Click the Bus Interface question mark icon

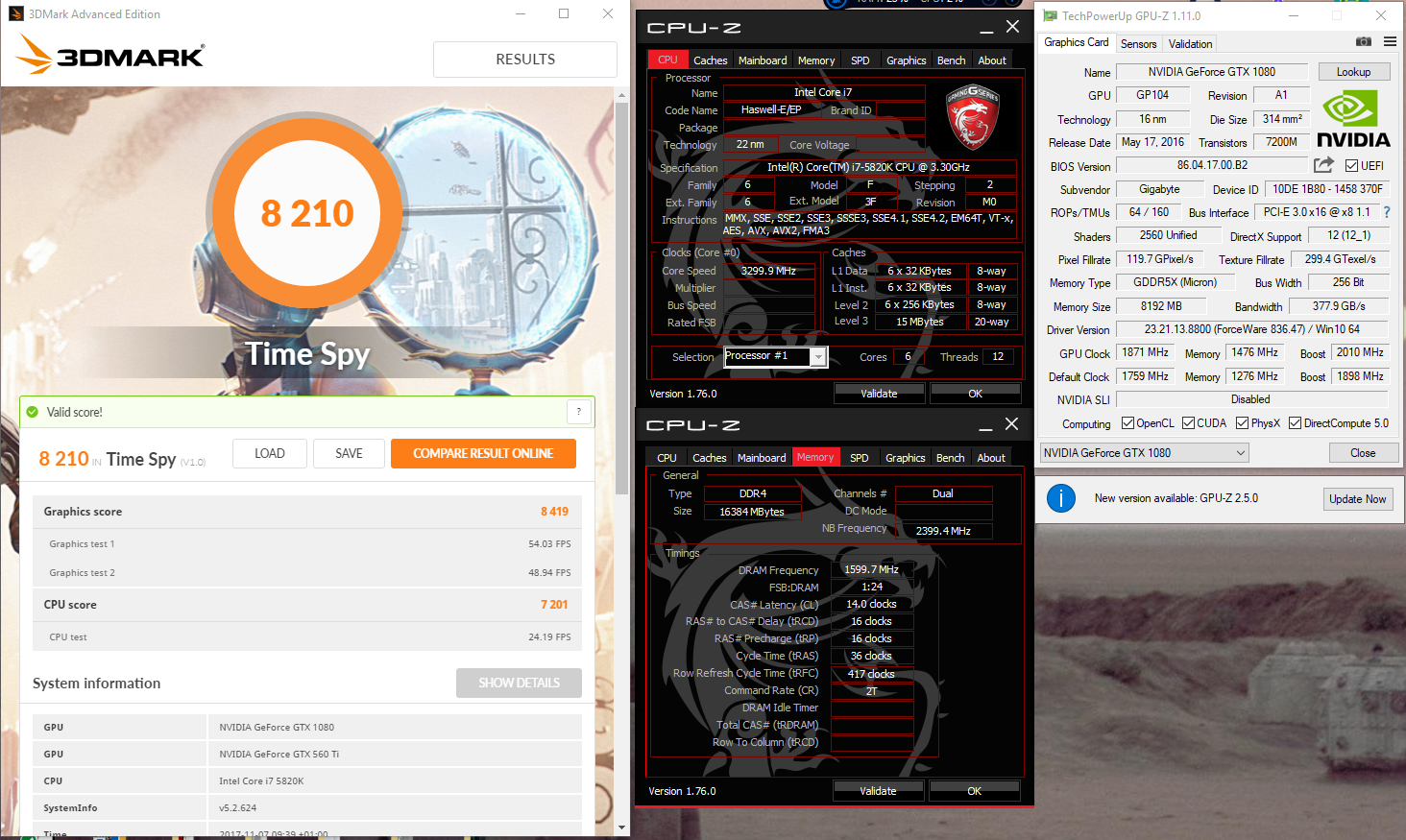coord(1386,212)
